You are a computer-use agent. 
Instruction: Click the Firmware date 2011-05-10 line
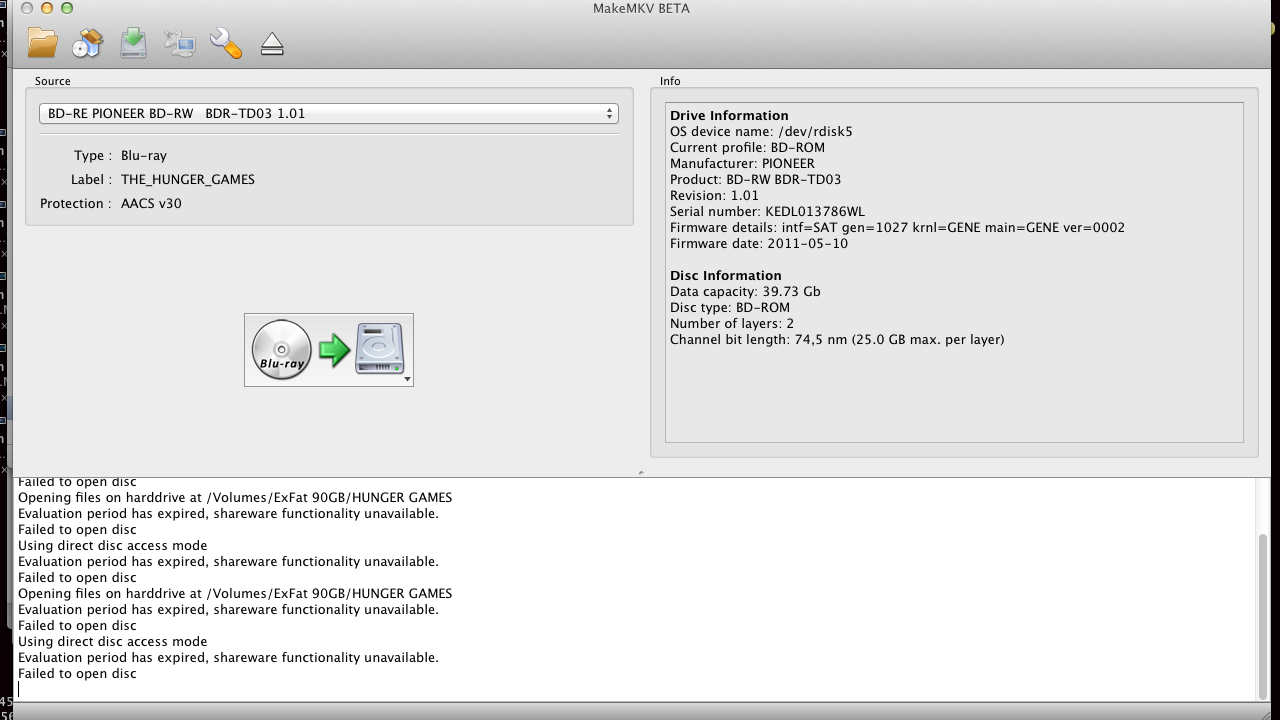coord(759,244)
